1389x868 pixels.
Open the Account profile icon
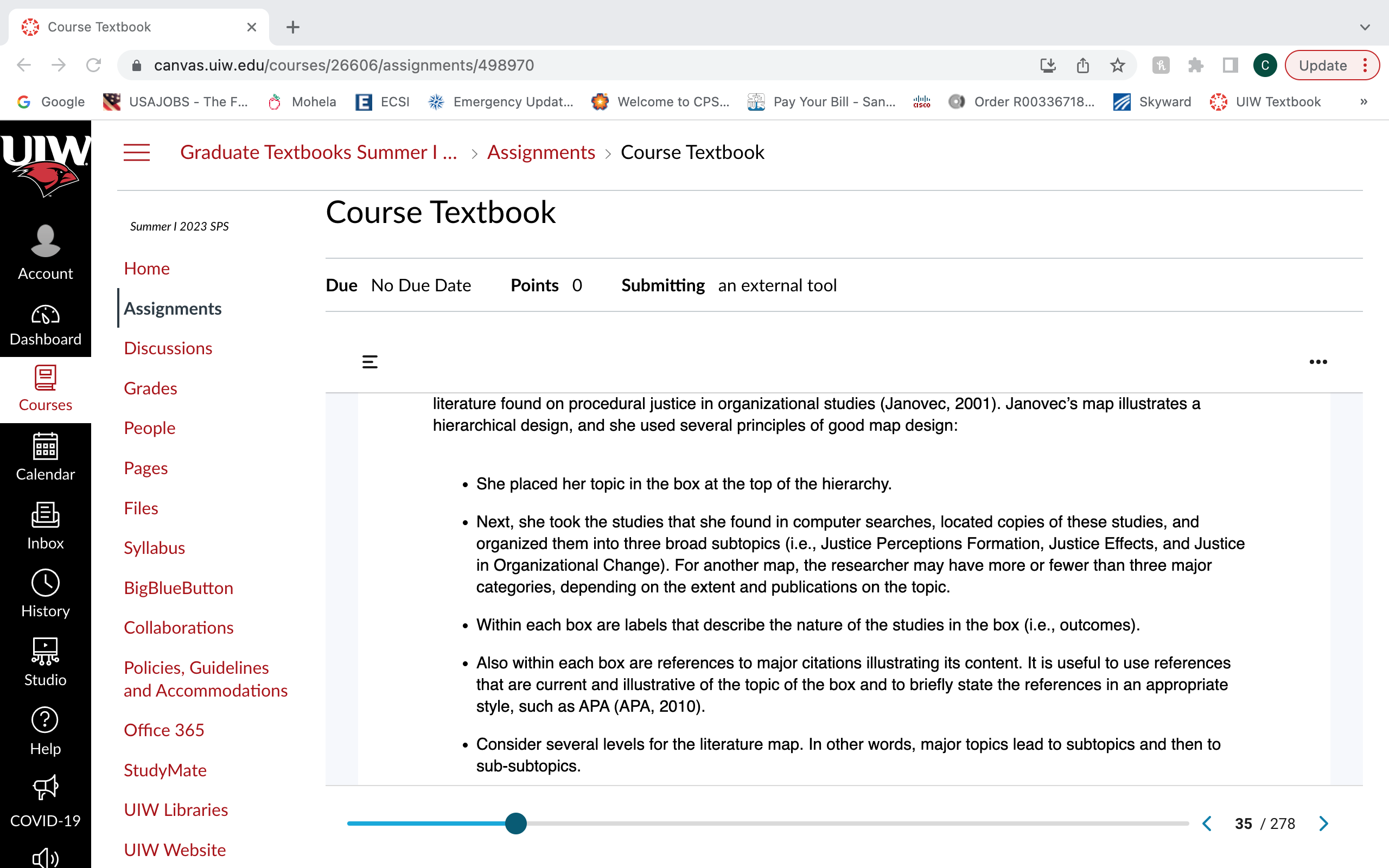(x=46, y=240)
